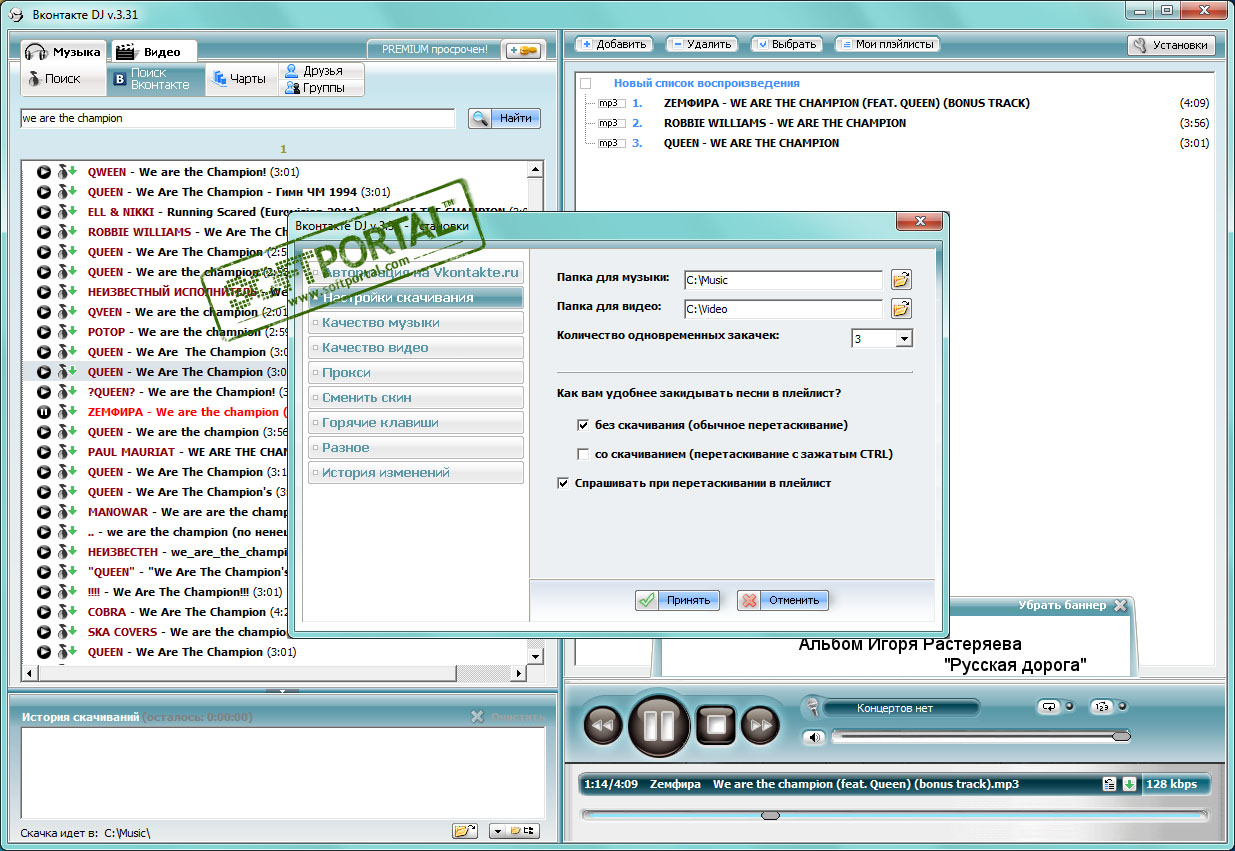Play "QUEEN - We Are The Champion - Гимн ЧМ 1994"

coord(44,192)
